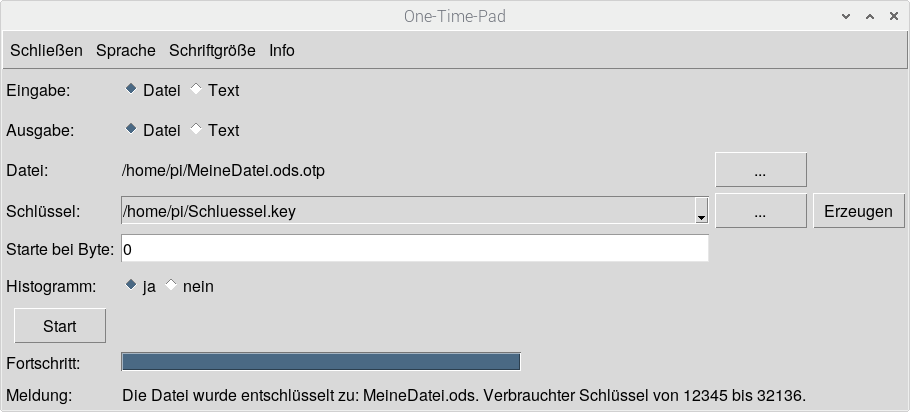This screenshot has height=412, width=910.
Task: Click the window menu arrow in the title bar
Action: 847,16
